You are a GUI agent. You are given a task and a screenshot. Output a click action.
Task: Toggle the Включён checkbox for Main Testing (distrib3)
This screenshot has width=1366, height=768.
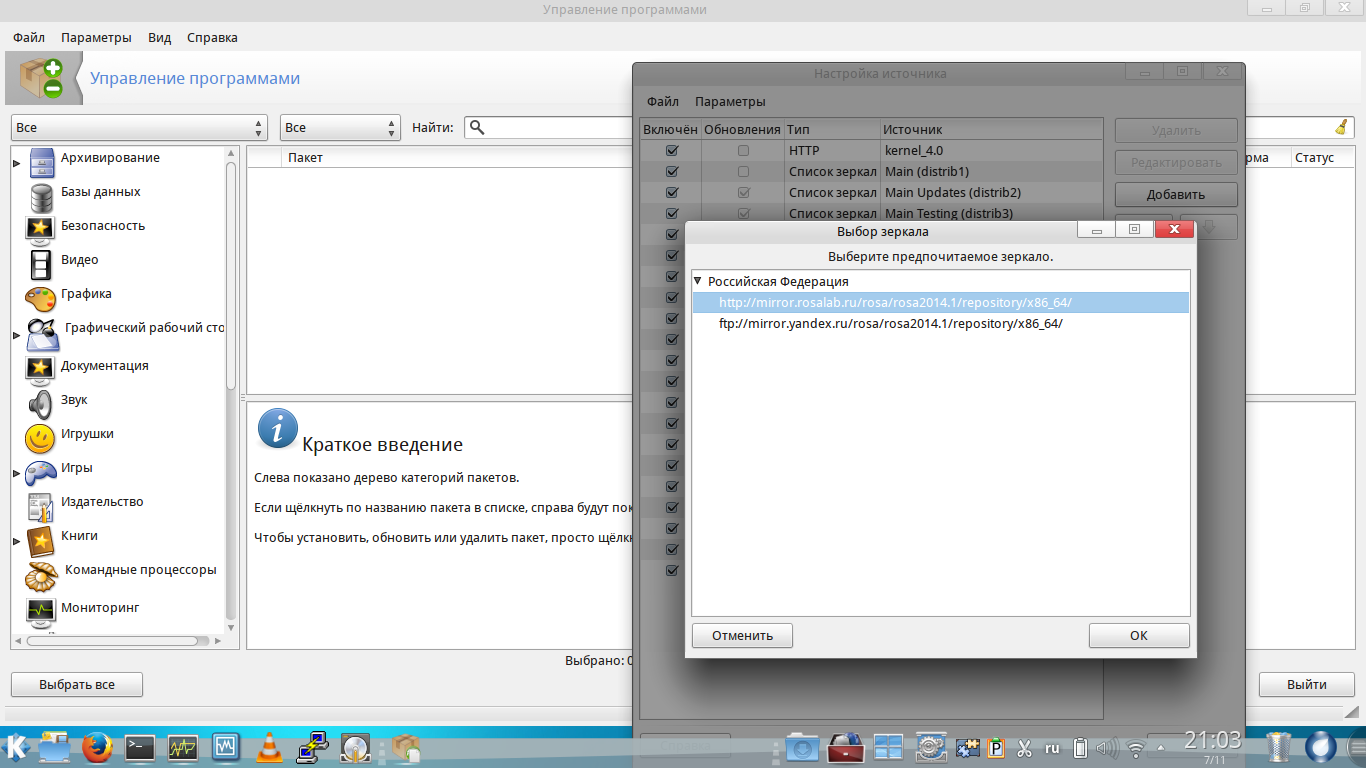672,213
